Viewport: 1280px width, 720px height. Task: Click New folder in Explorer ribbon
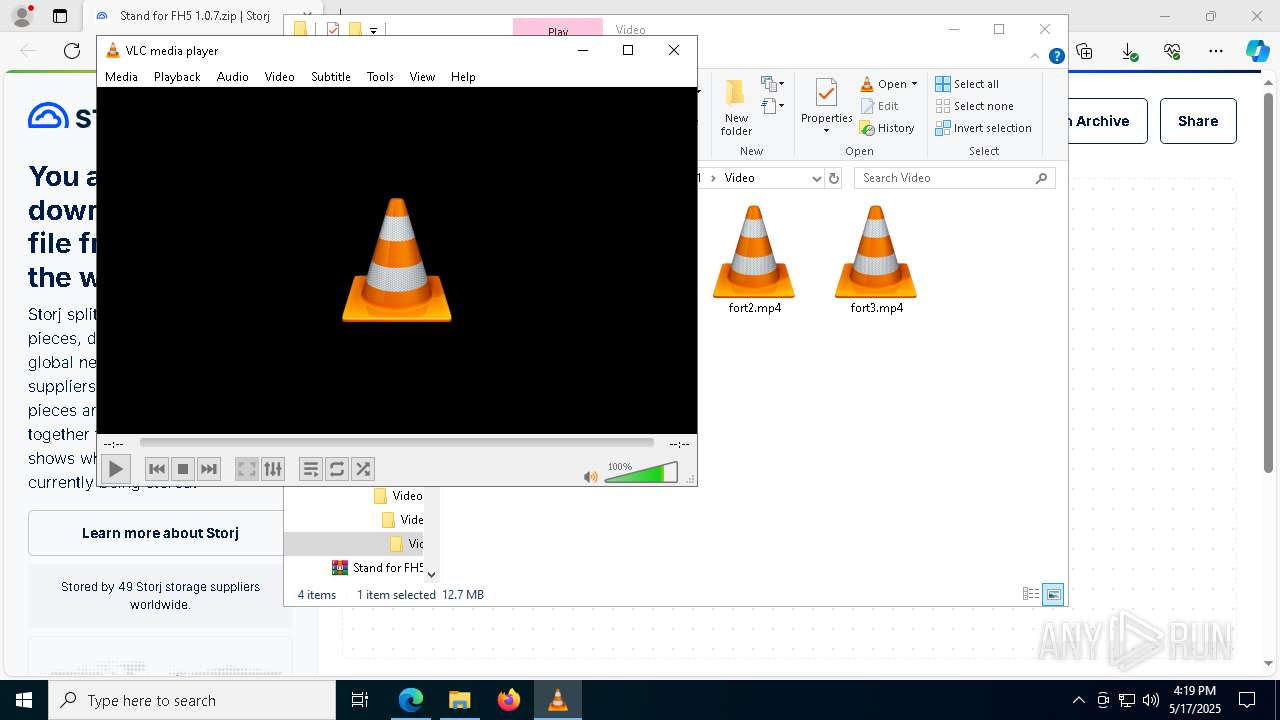pos(736,108)
